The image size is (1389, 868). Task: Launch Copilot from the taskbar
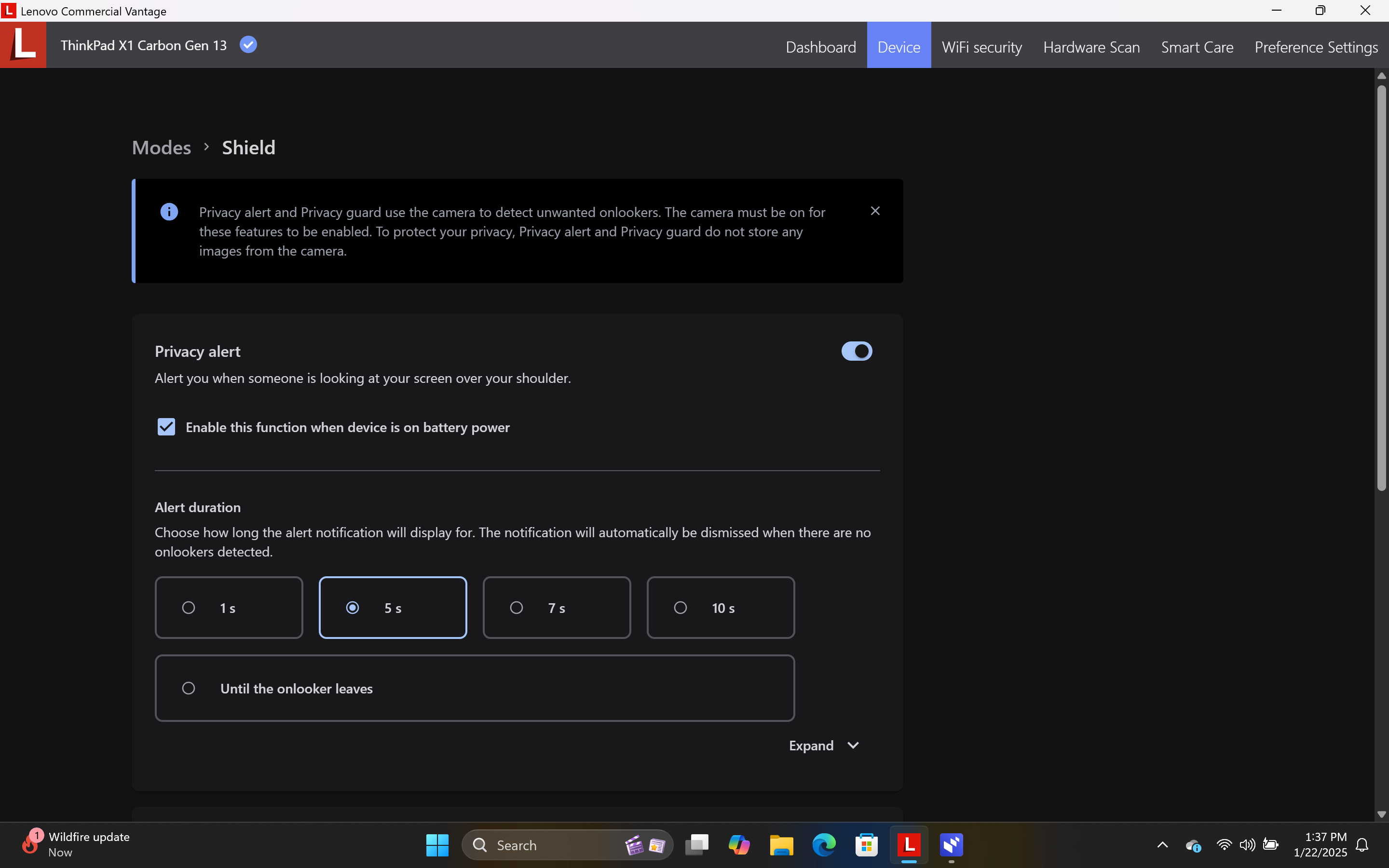[x=739, y=845]
